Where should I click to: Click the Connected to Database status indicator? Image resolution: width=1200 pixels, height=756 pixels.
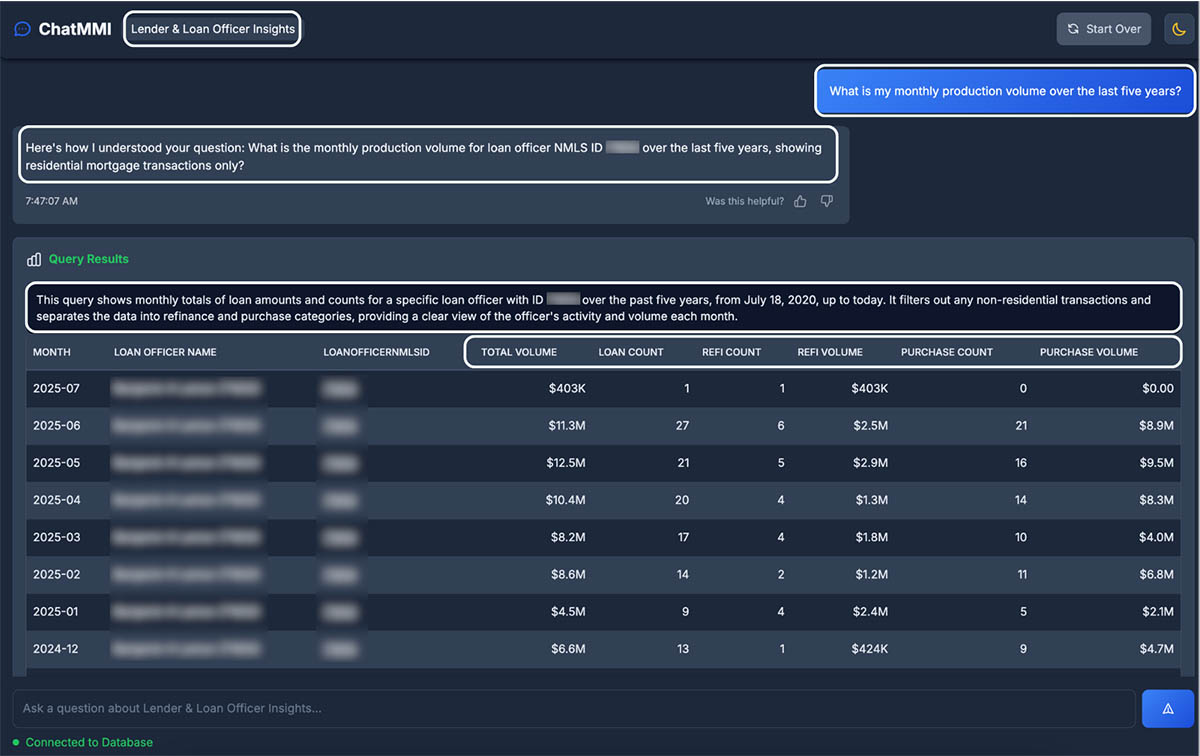click(83, 742)
